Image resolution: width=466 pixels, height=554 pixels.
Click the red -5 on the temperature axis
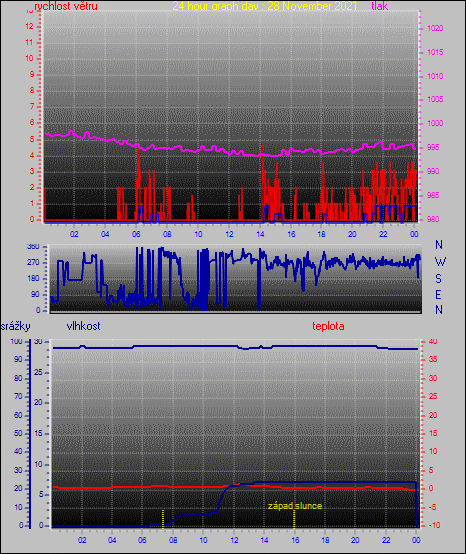pyautogui.click(x=433, y=507)
